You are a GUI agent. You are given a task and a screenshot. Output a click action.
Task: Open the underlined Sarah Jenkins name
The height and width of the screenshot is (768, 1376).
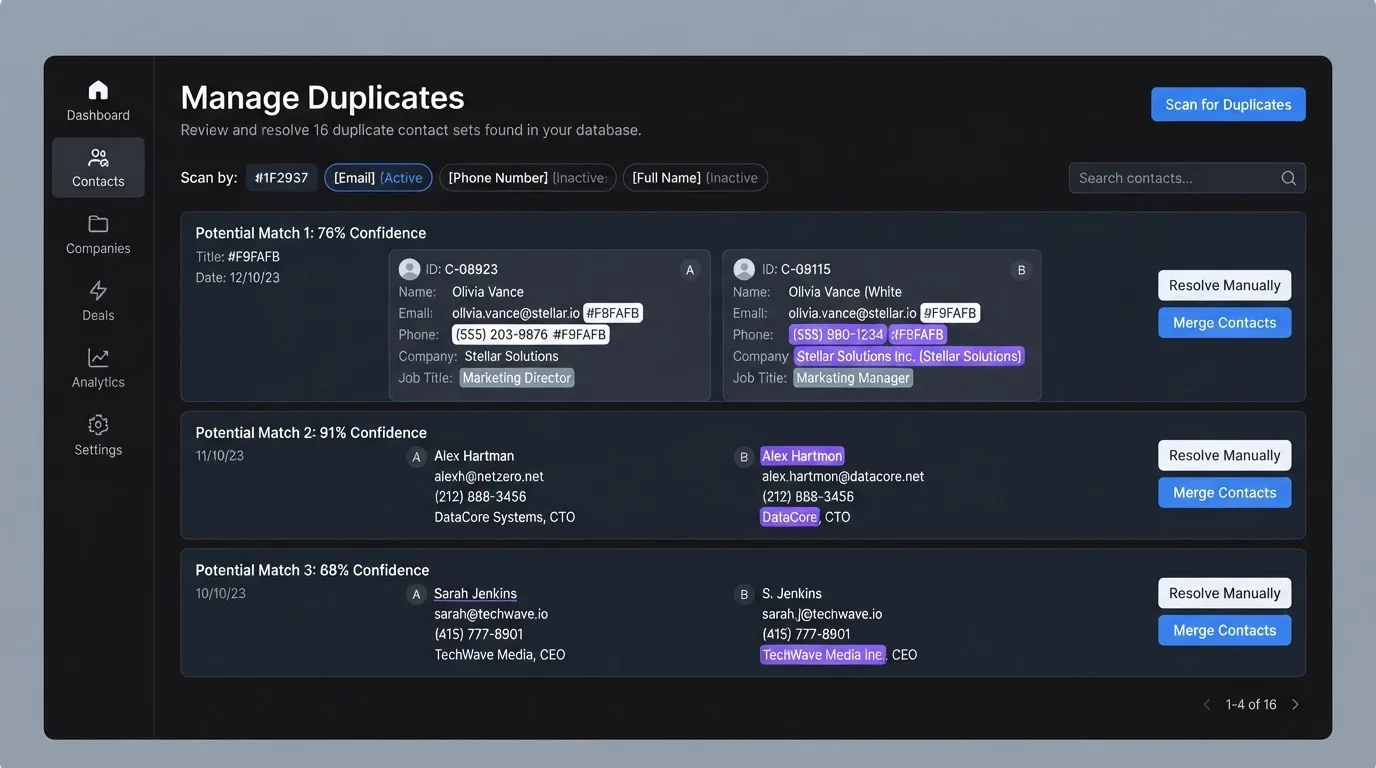coord(475,594)
